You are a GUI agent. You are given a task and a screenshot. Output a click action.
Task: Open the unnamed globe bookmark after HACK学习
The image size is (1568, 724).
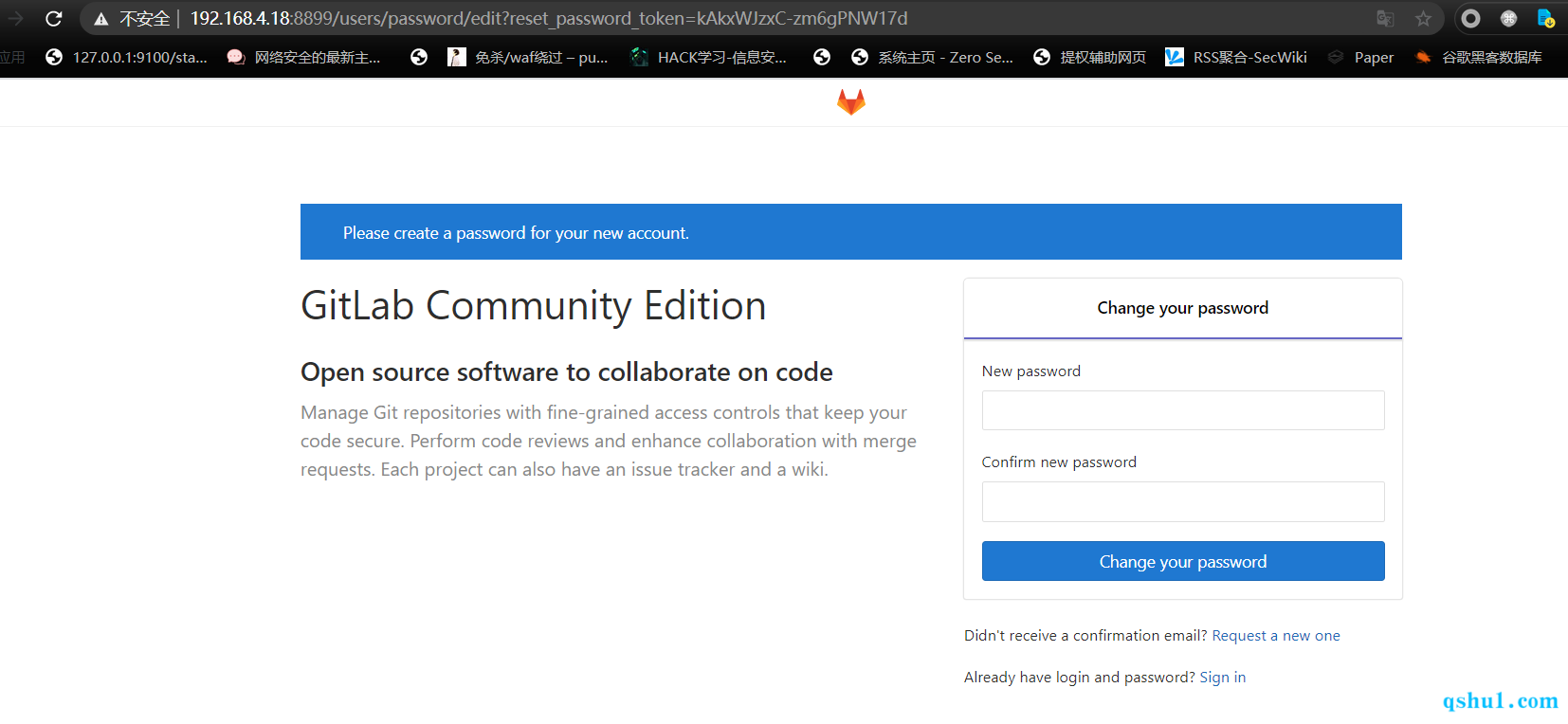click(822, 57)
